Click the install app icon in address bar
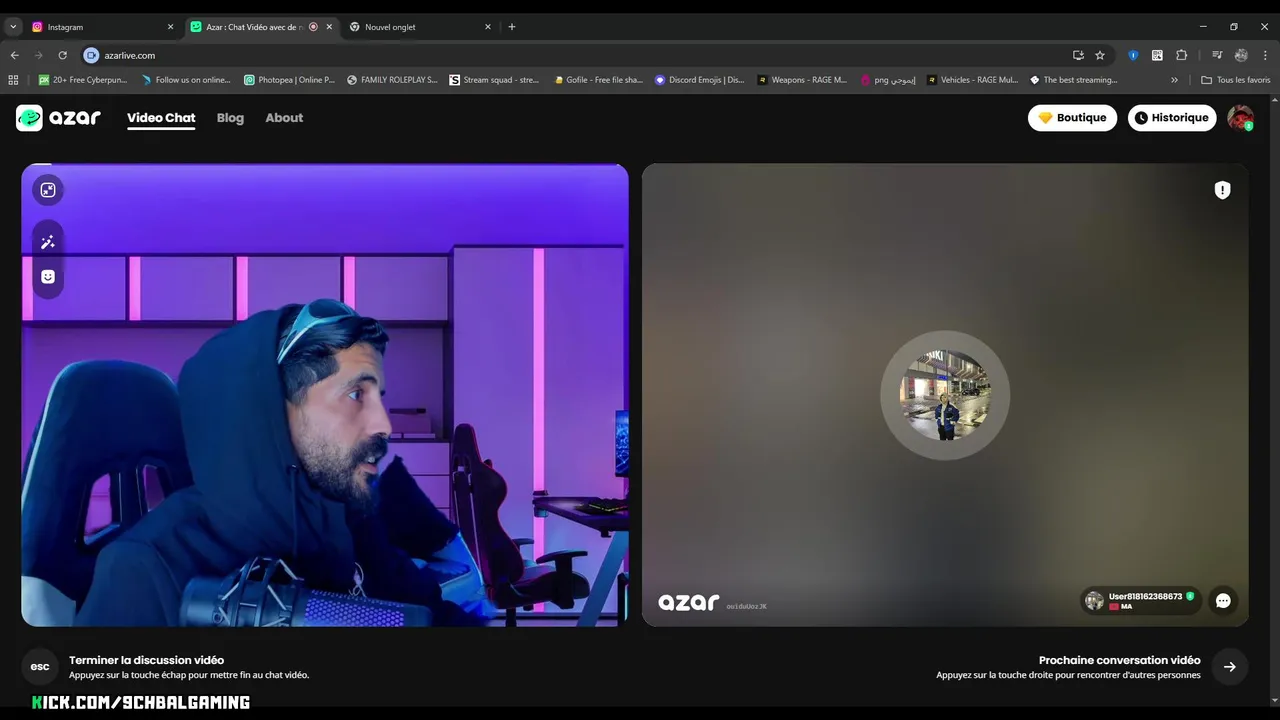Image resolution: width=1280 pixels, height=720 pixels. 1078,55
